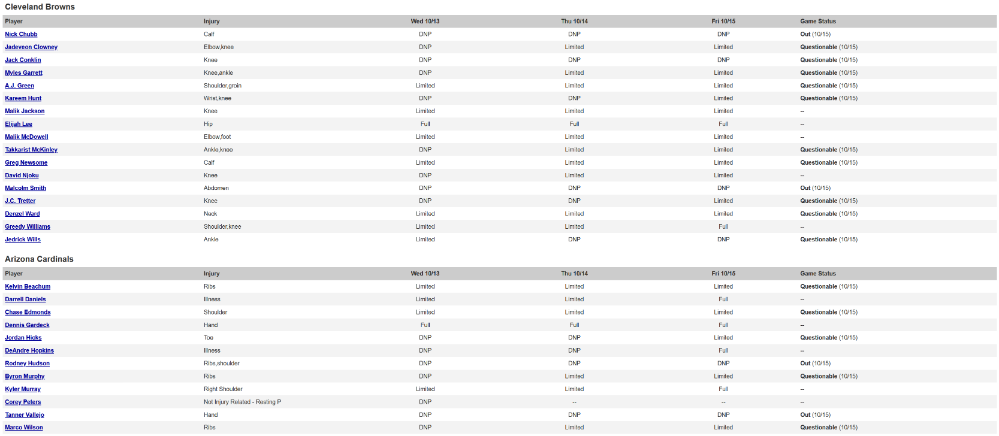Open David Njoku link
Screen dimensions: 999x436
coord(22,175)
